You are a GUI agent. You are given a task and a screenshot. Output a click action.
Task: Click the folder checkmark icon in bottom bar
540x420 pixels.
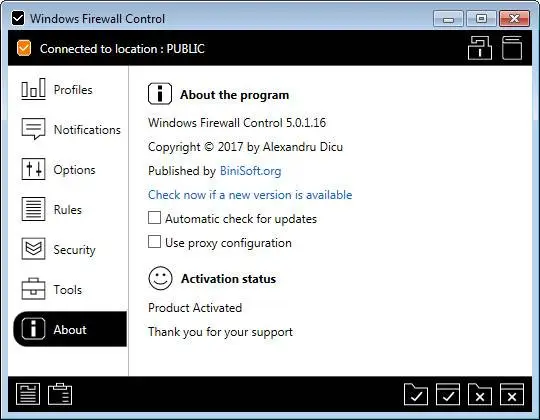click(x=416, y=394)
